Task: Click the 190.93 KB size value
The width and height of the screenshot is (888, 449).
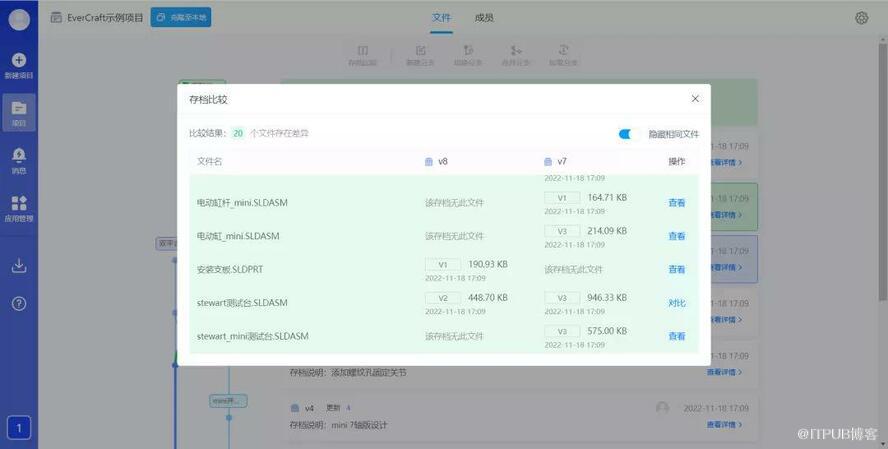Action: coord(488,264)
